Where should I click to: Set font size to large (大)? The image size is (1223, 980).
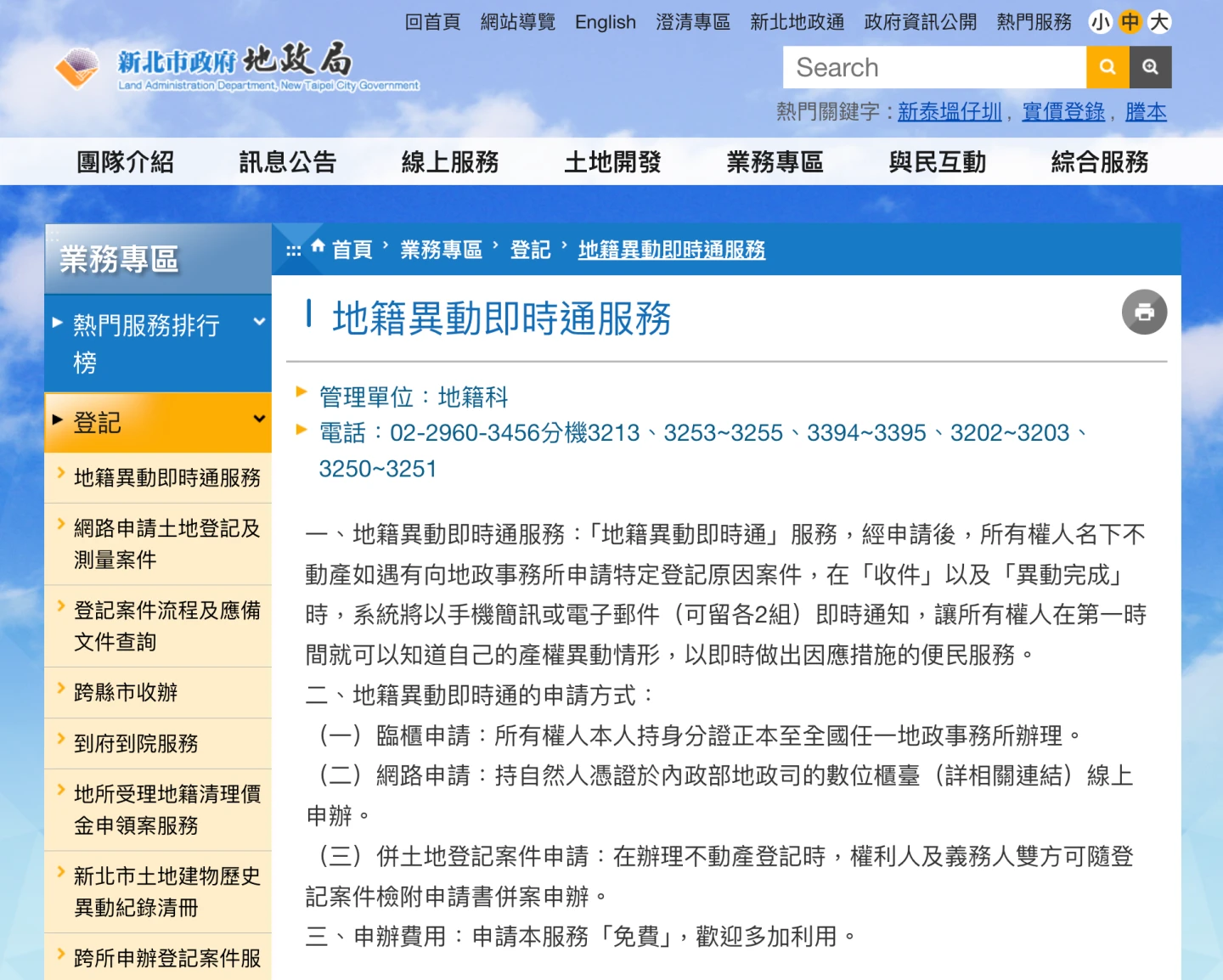[x=1159, y=22]
